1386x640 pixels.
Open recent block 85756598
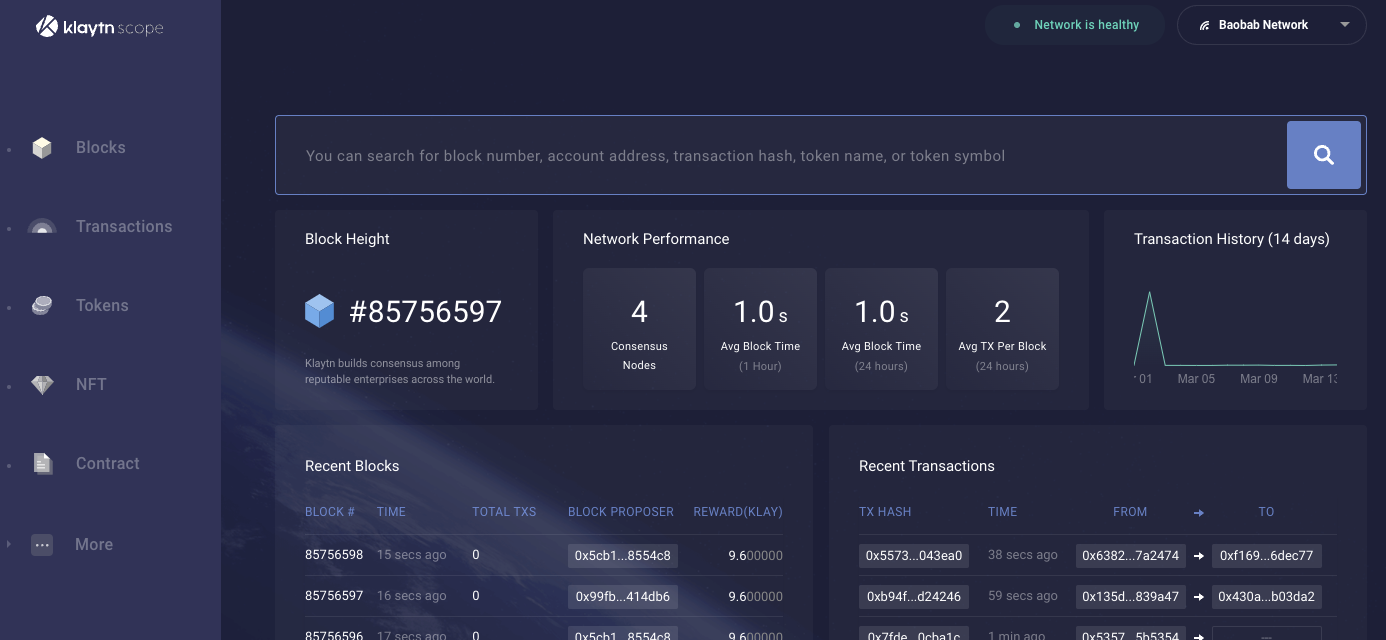point(334,554)
